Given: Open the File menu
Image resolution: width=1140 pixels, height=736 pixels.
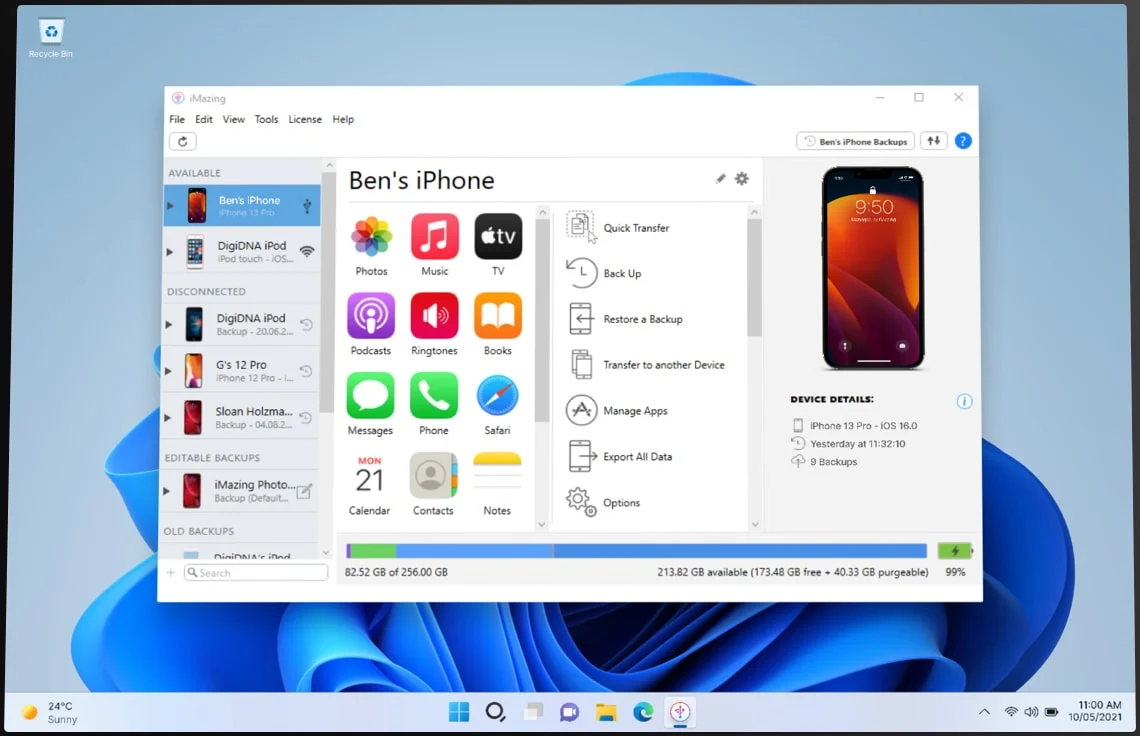Looking at the screenshot, I should (x=177, y=119).
